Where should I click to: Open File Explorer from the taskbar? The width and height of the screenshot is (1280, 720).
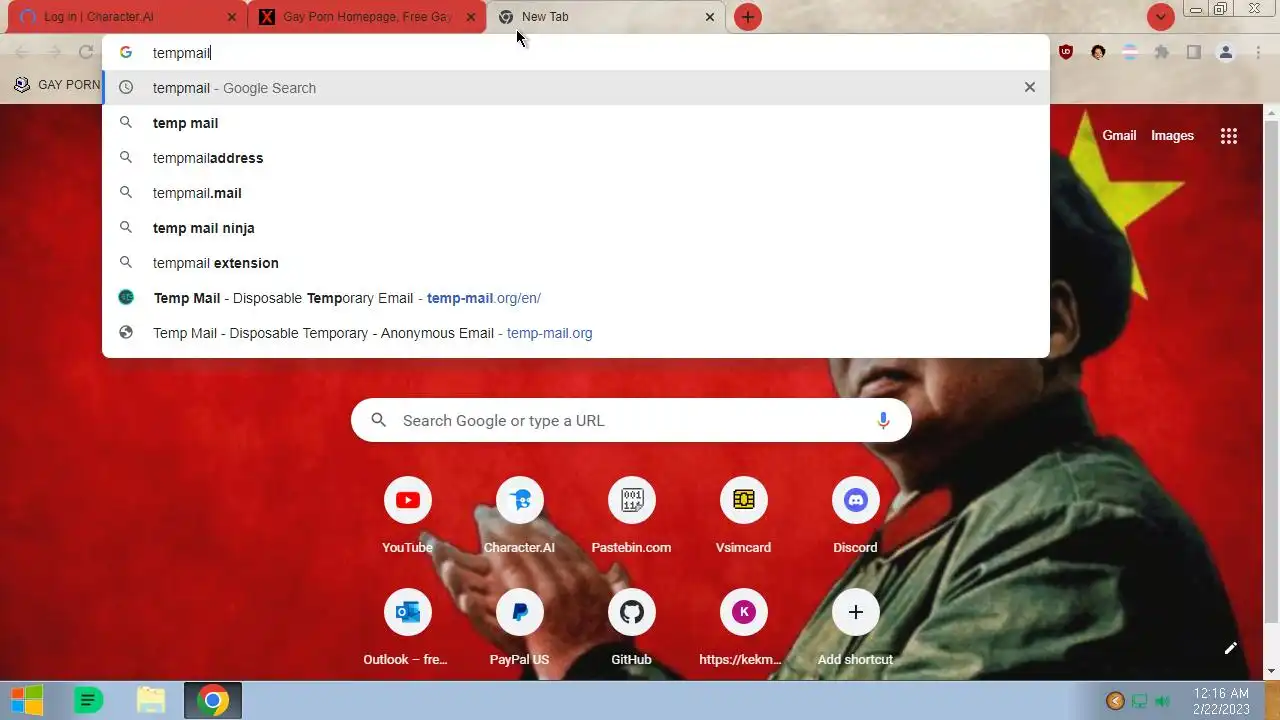[x=150, y=700]
